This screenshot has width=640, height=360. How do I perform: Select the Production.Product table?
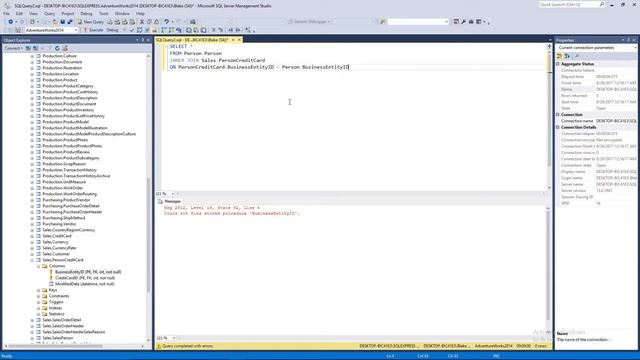60,80
